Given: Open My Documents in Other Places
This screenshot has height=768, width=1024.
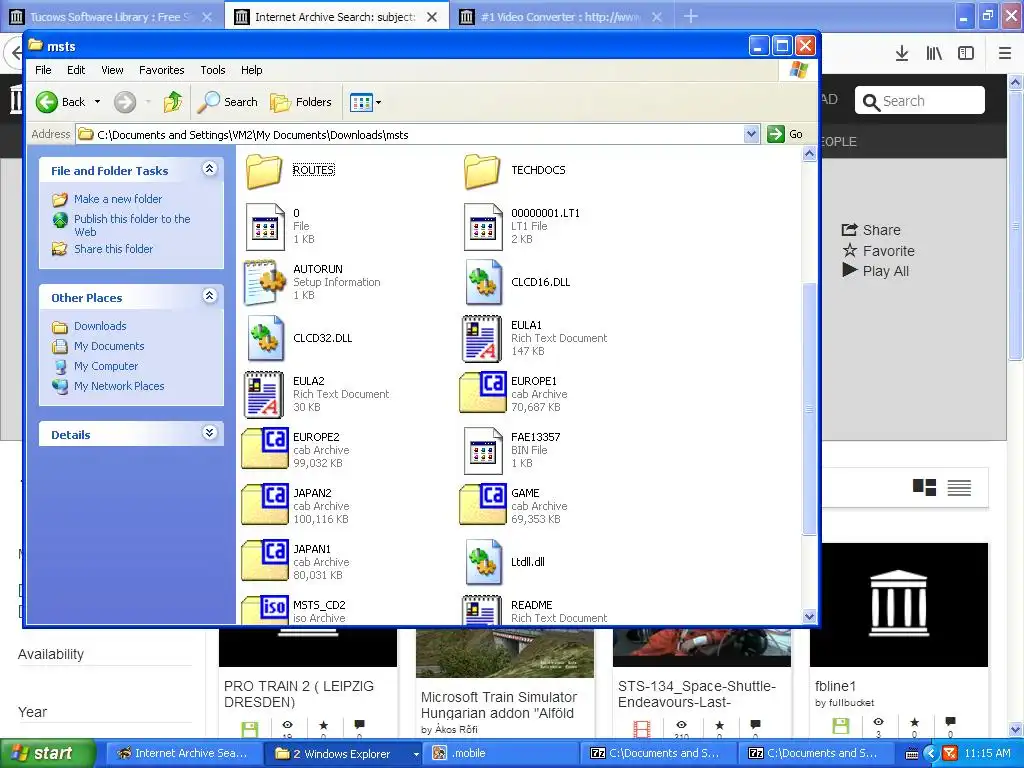Looking at the screenshot, I should [108, 346].
